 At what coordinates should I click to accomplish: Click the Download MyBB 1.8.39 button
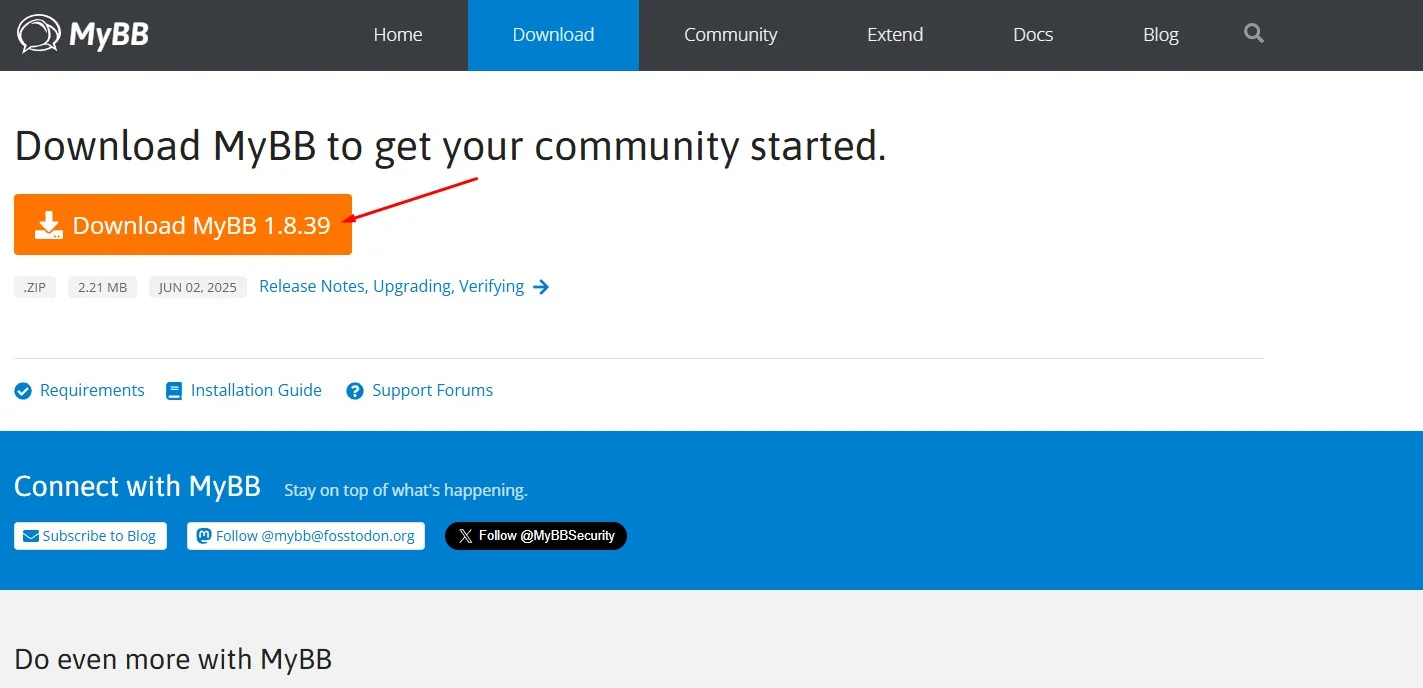click(183, 224)
